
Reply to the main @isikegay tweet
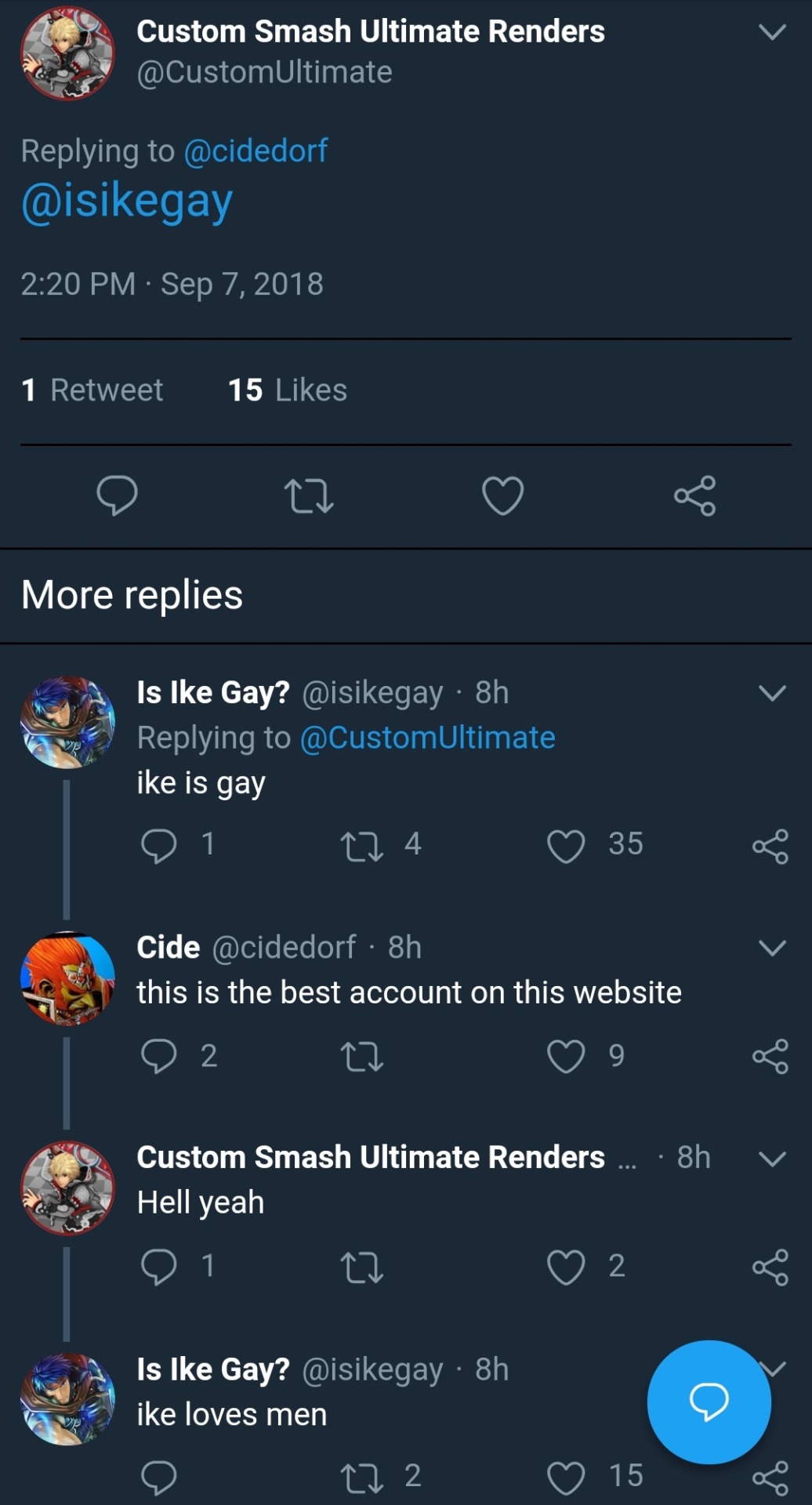tap(117, 495)
